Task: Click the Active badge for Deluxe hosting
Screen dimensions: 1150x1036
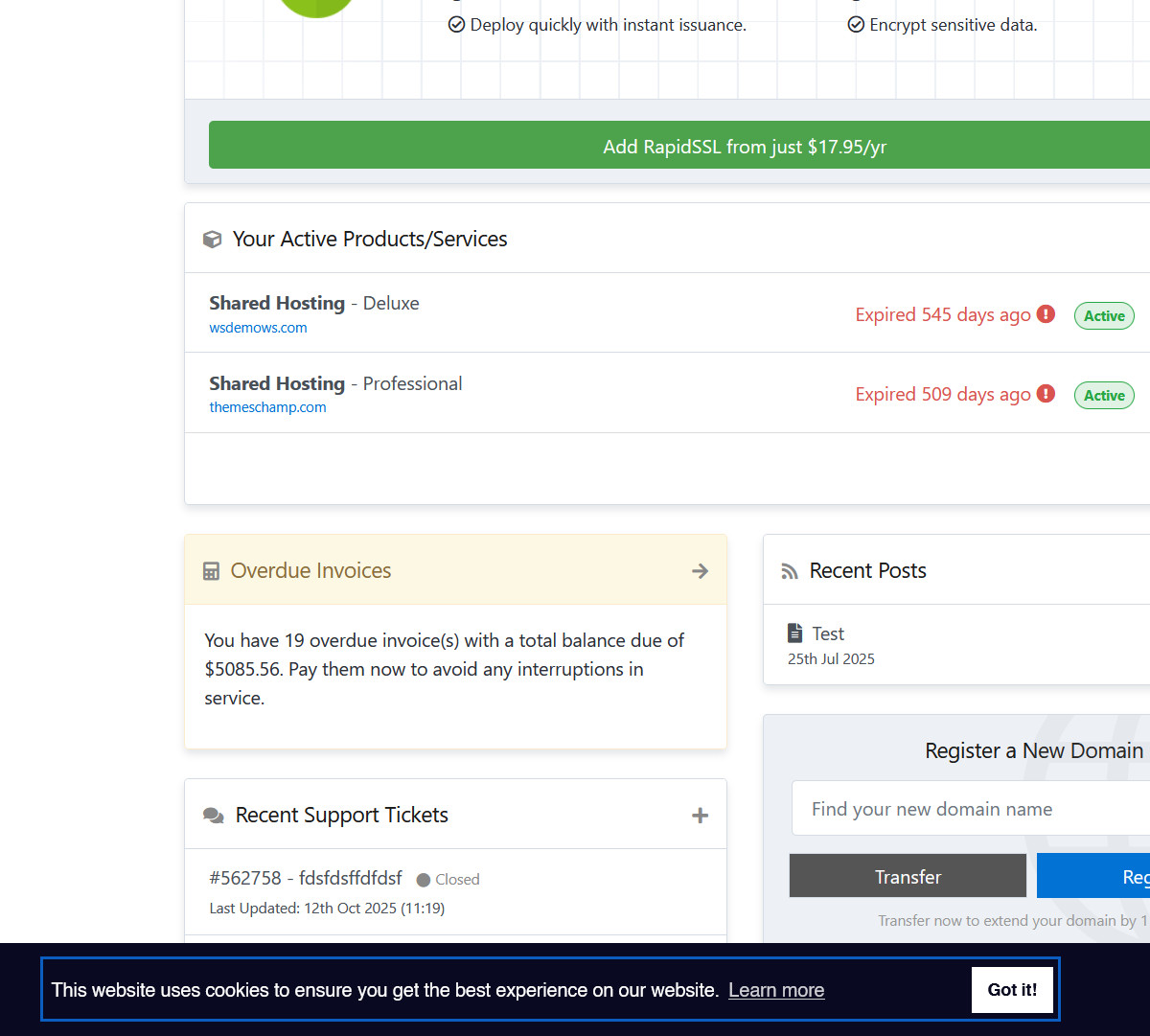Action: point(1104,315)
